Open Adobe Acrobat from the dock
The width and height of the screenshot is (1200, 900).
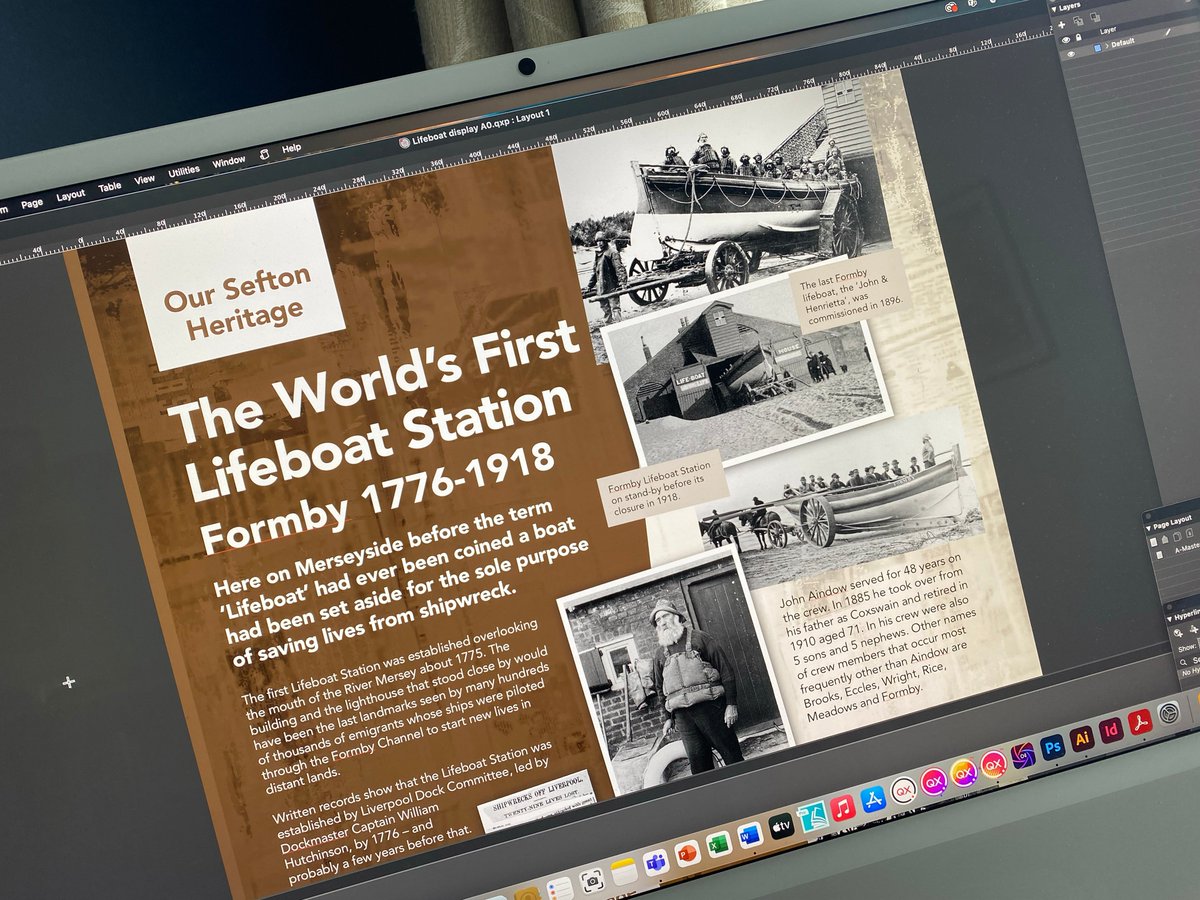[x=1140, y=722]
